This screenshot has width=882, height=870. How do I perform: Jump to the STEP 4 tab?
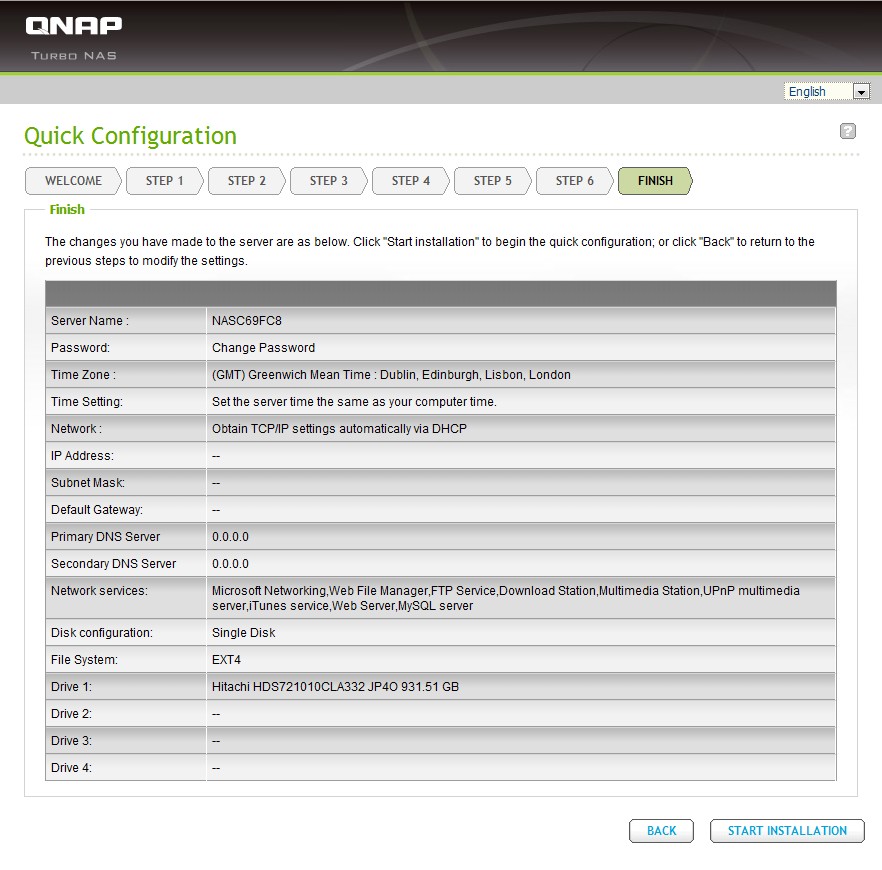(x=411, y=181)
